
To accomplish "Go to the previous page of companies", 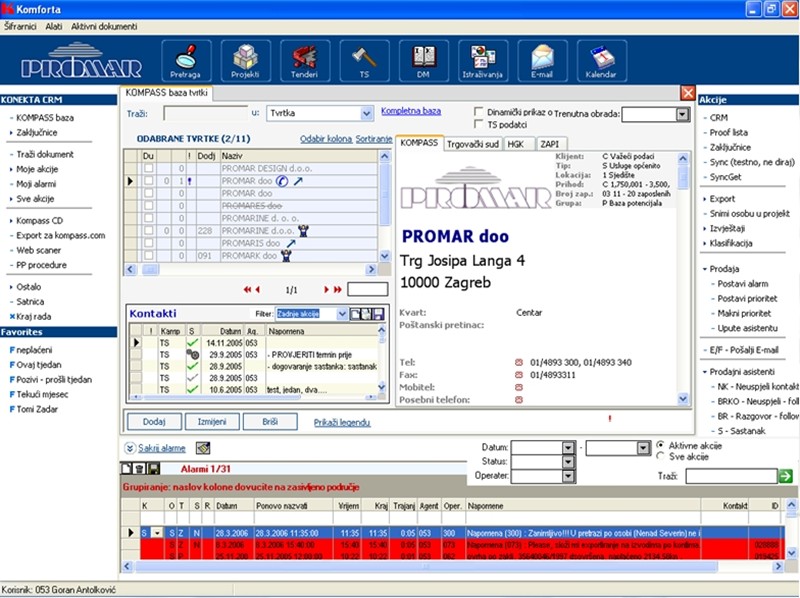I will point(258,289).
